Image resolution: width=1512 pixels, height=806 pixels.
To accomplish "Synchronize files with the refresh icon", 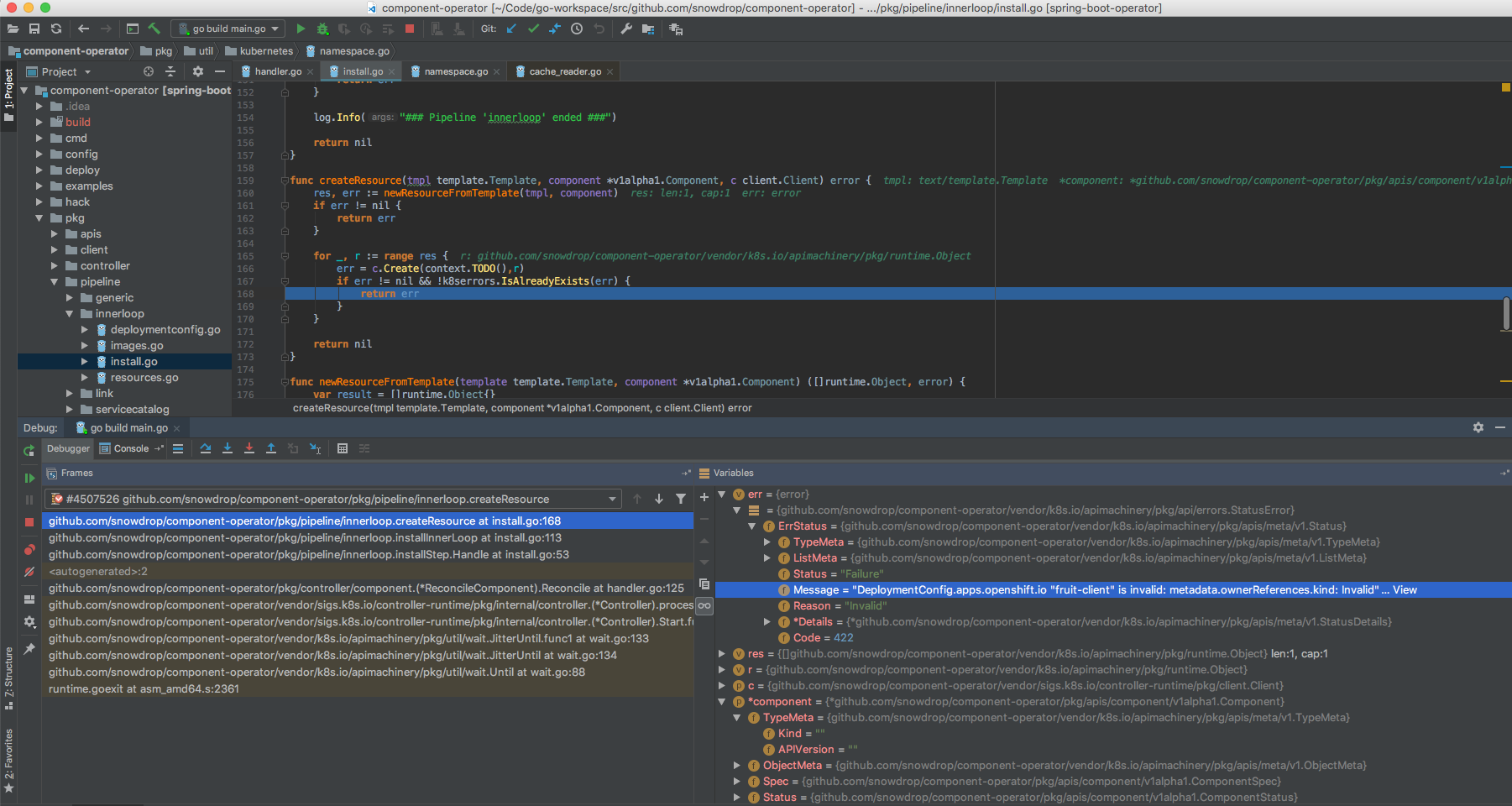I will point(56,29).
